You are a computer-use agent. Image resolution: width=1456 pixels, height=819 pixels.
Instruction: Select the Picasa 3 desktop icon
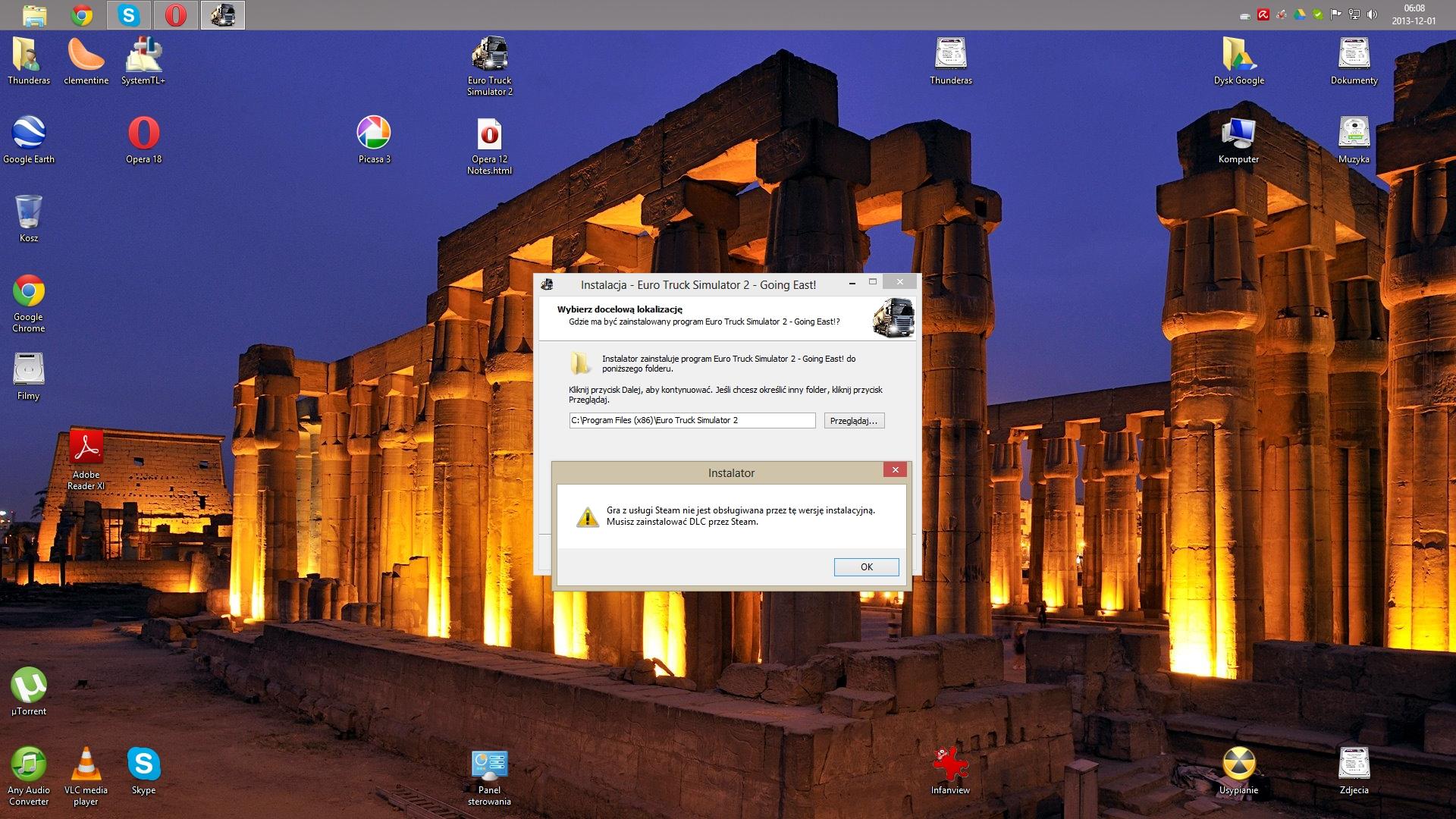tap(374, 140)
